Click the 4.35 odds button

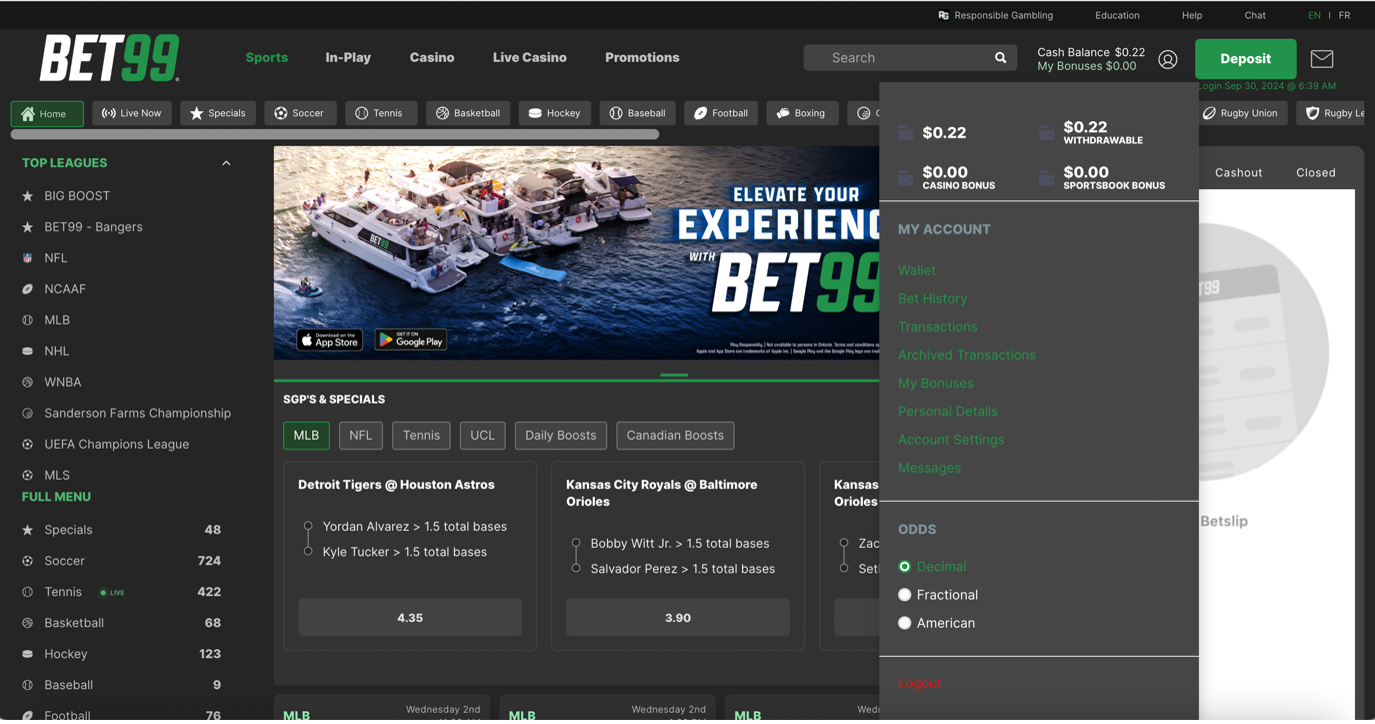410,618
